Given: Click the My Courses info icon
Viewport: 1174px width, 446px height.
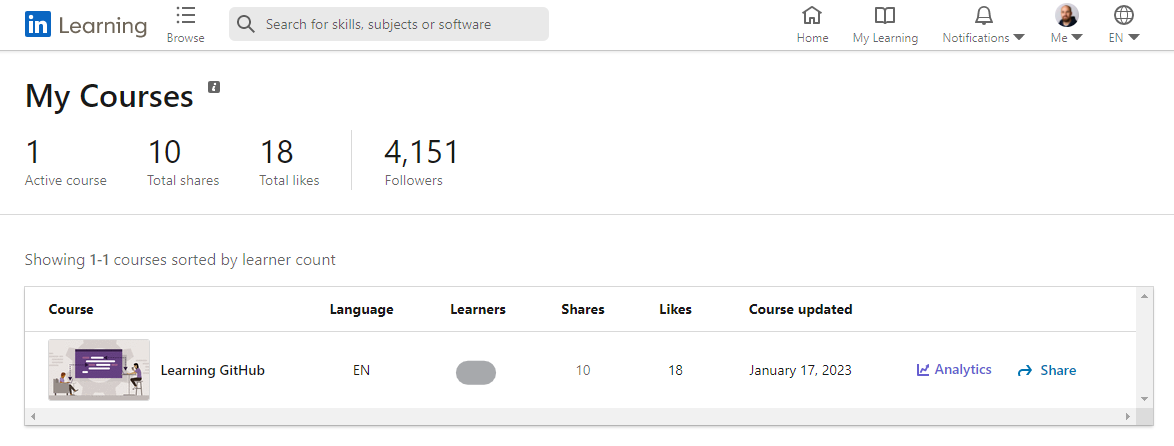Looking at the screenshot, I should point(214,87).
